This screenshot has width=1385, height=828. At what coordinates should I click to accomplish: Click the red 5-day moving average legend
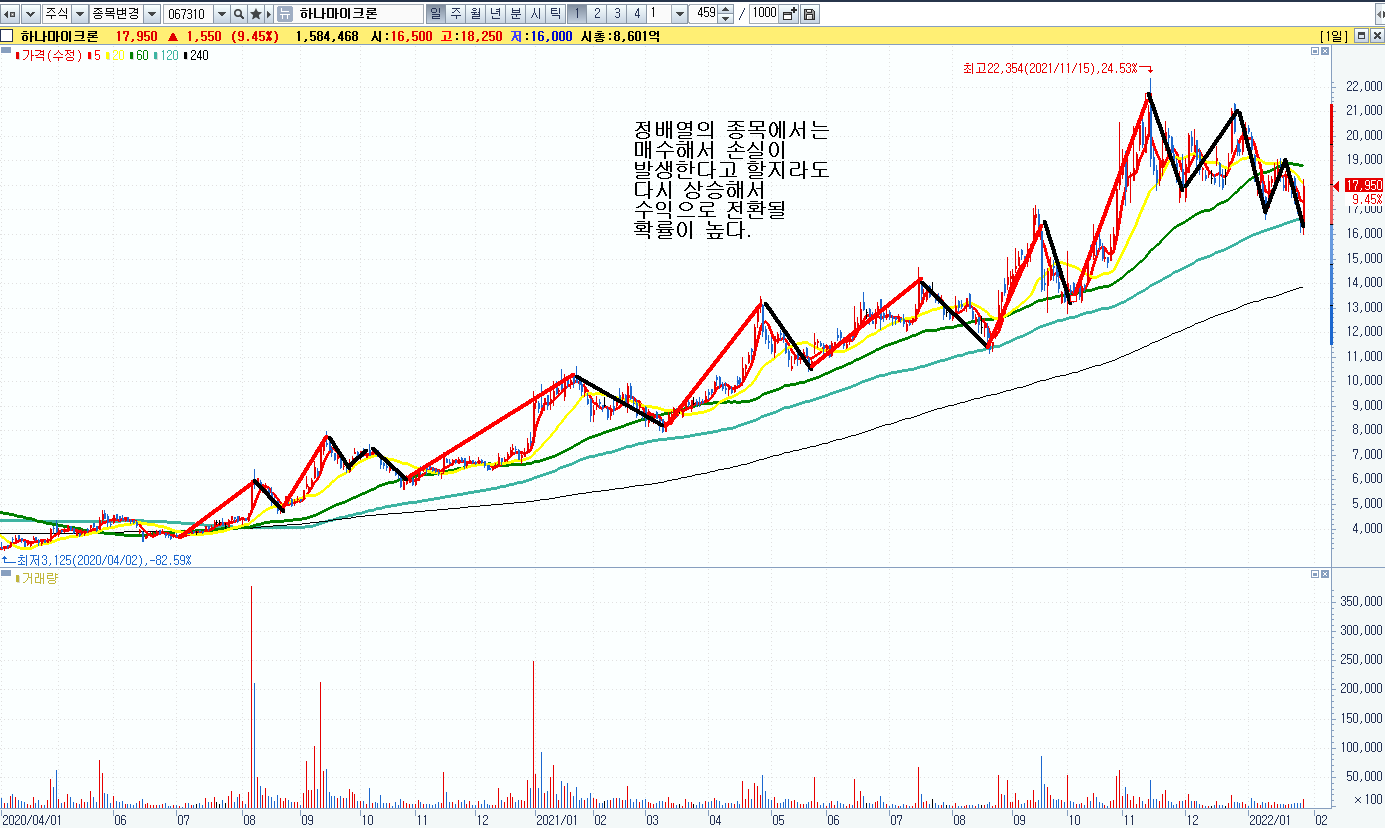coord(94,55)
